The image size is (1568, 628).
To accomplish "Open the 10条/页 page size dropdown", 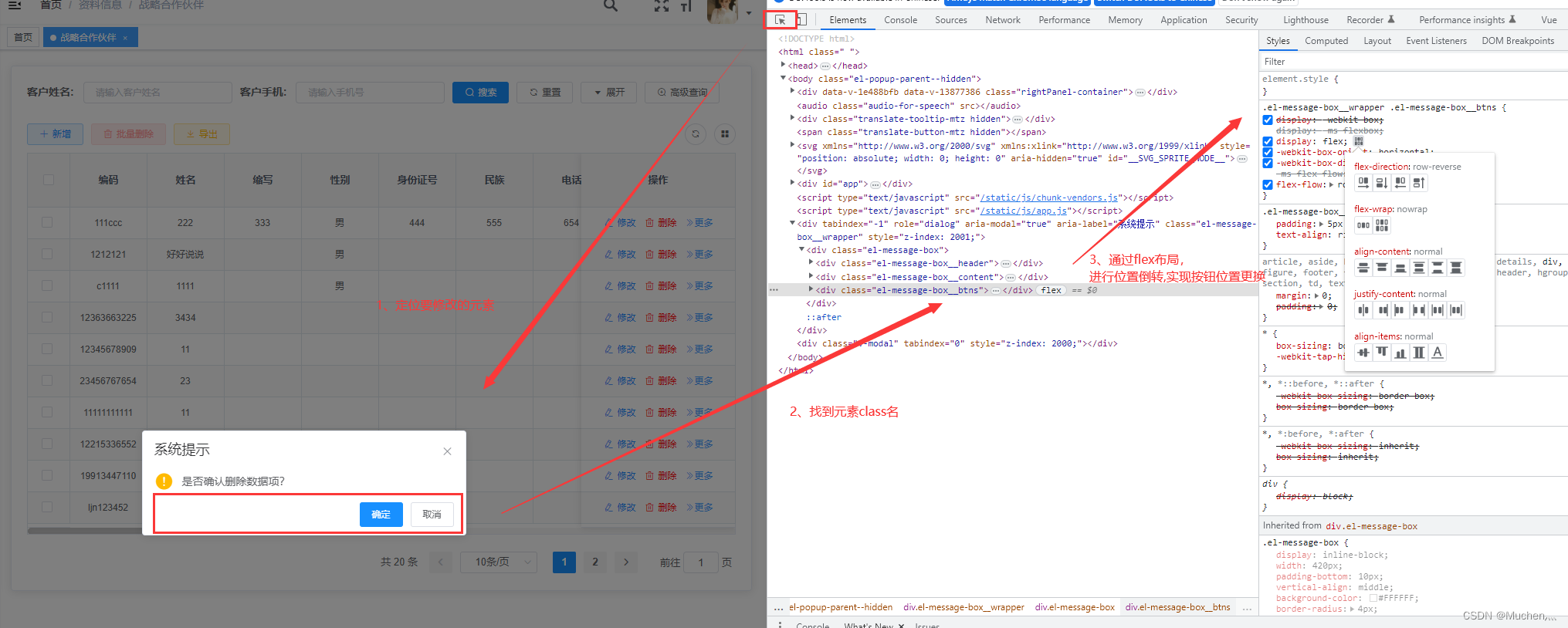I will pyautogui.click(x=498, y=562).
